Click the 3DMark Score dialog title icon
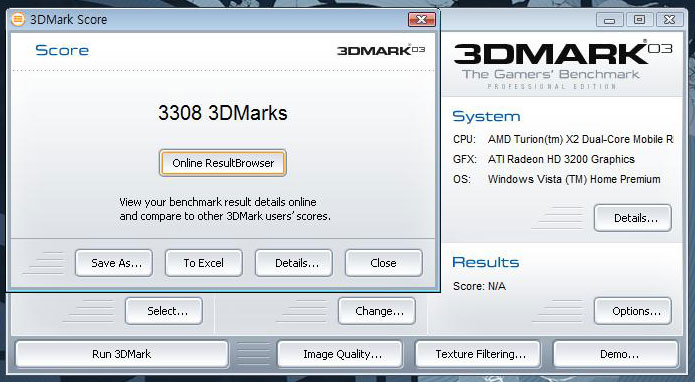695x382 pixels. point(18,19)
